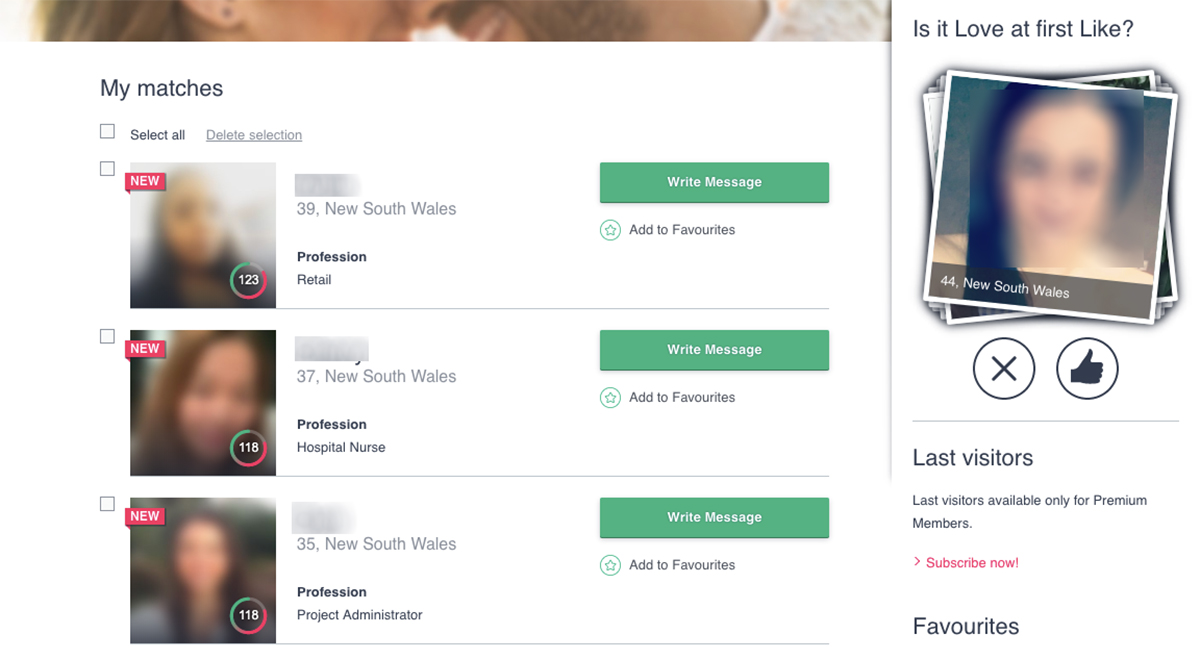Click star icon for the Hospital Nurse match

(x=610, y=398)
